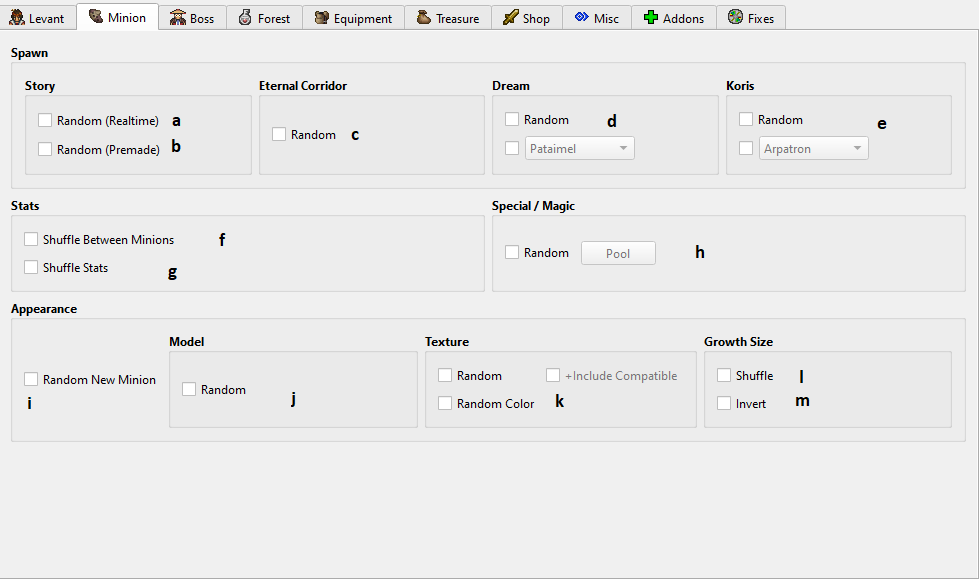Open the Shop tab
This screenshot has width=979, height=579.
click(x=527, y=17)
